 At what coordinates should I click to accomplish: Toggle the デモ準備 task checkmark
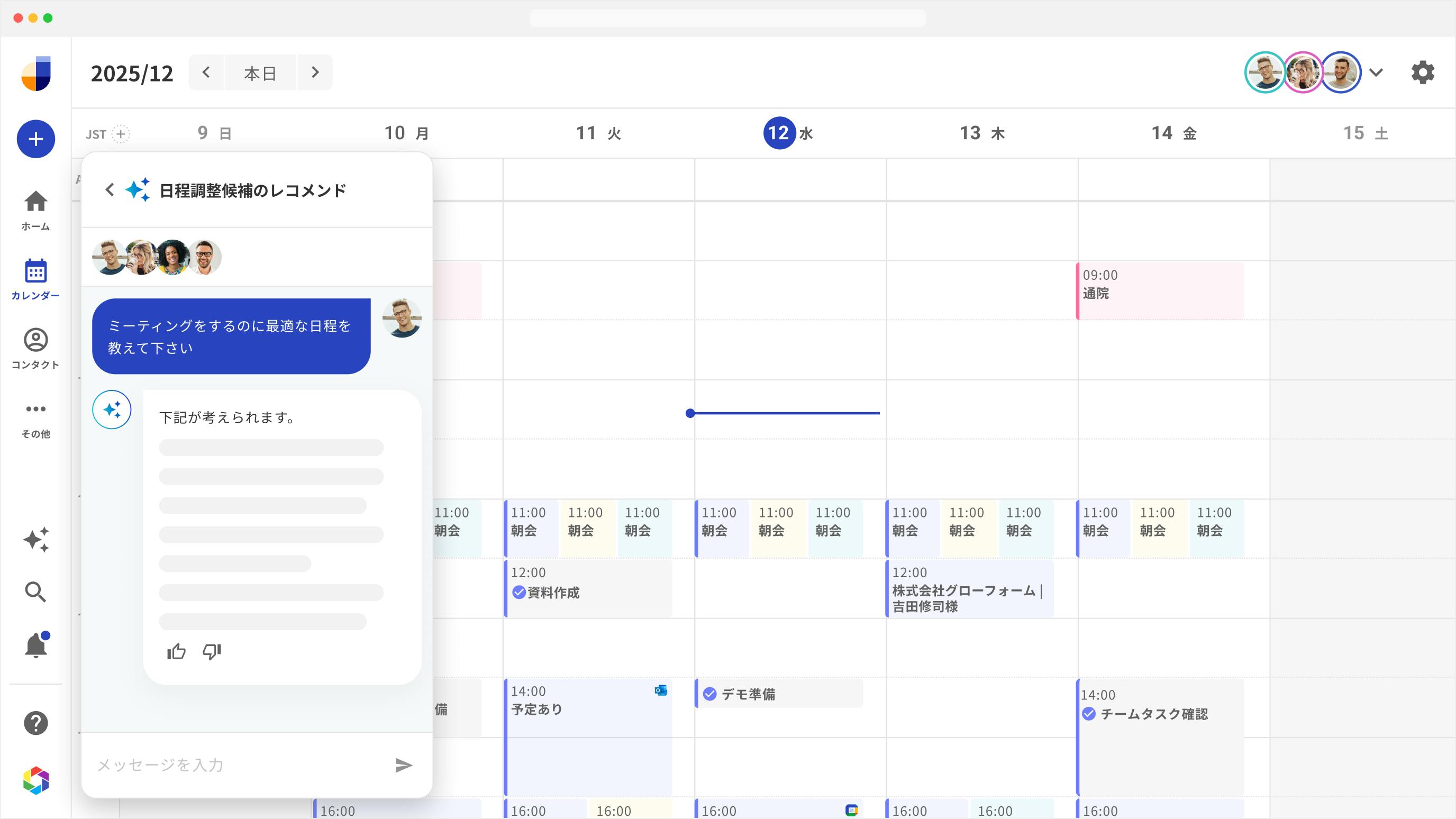coord(710,694)
